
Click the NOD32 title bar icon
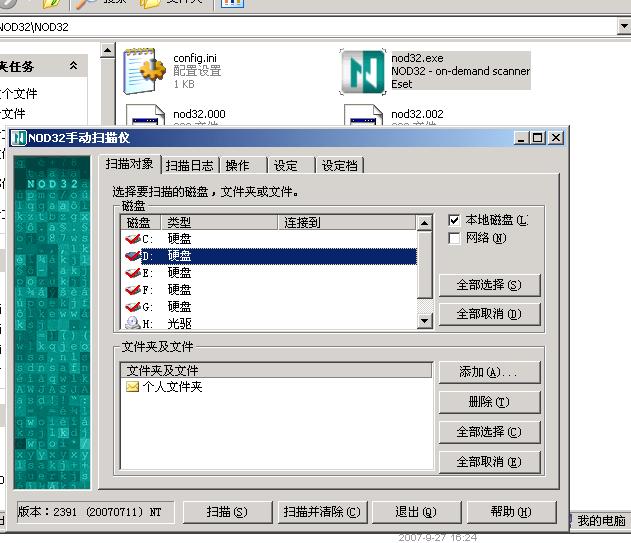pyautogui.click(x=19, y=138)
